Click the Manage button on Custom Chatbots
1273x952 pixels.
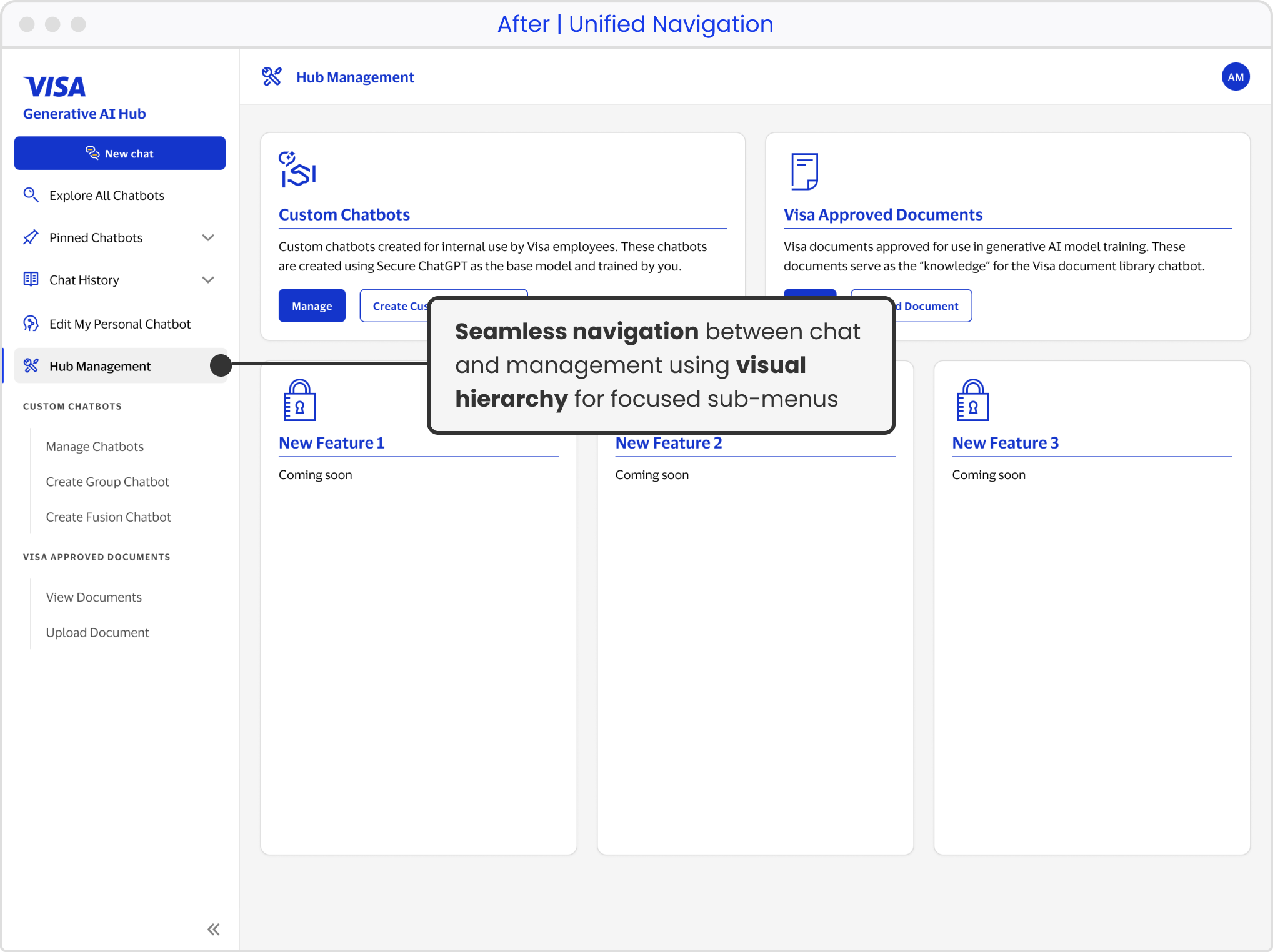[312, 305]
